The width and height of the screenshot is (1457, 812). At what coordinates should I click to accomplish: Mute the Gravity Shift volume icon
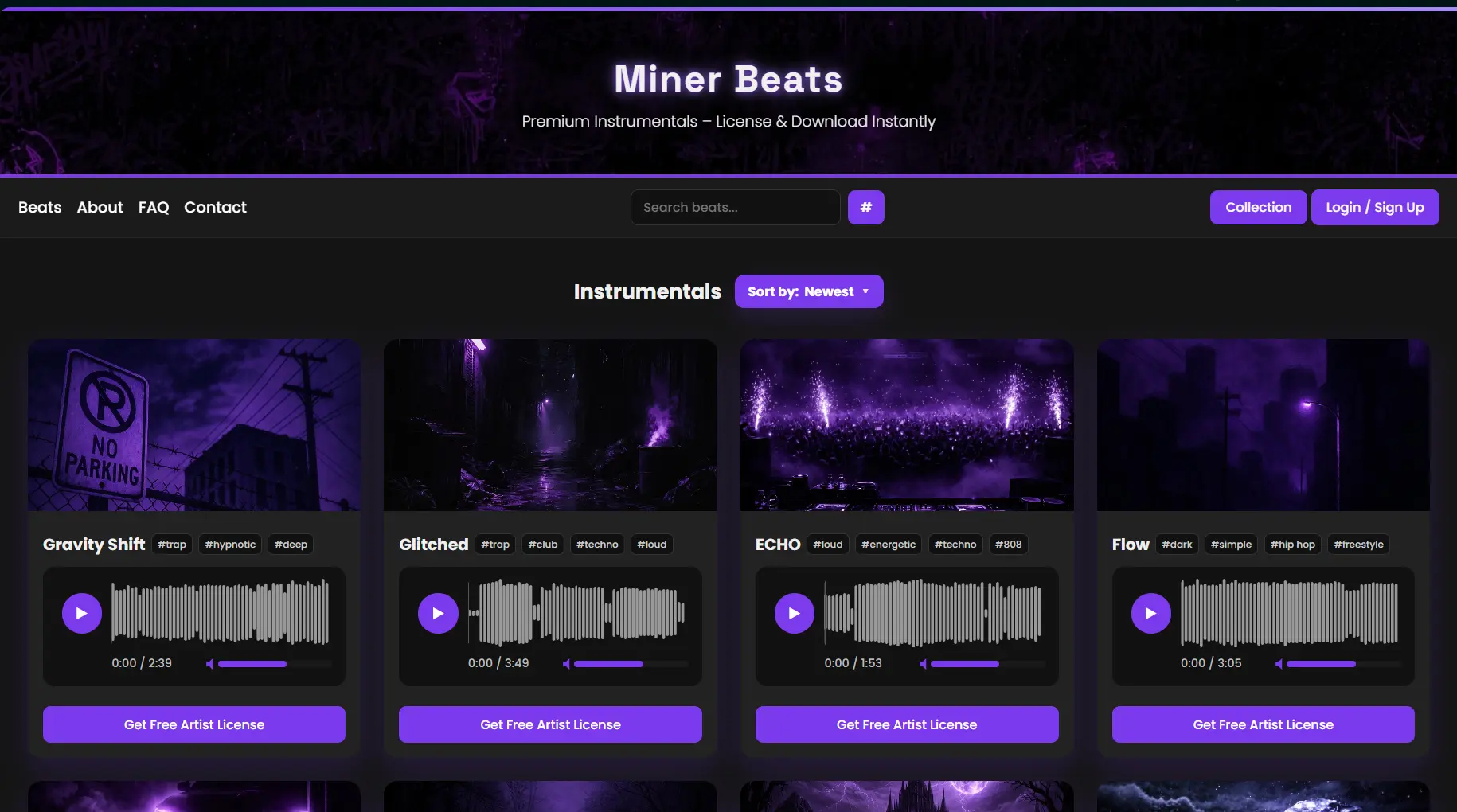pyautogui.click(x=209, y=664)
